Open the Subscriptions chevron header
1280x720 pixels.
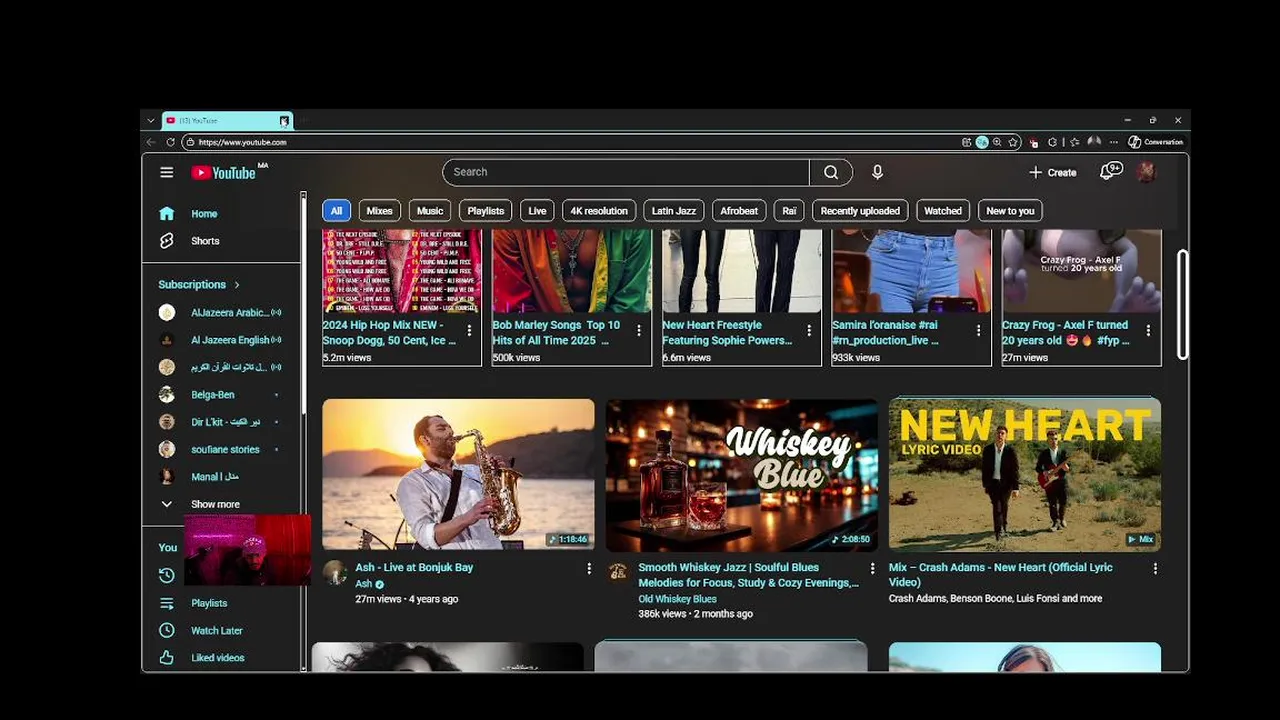(x=198, y=284)
